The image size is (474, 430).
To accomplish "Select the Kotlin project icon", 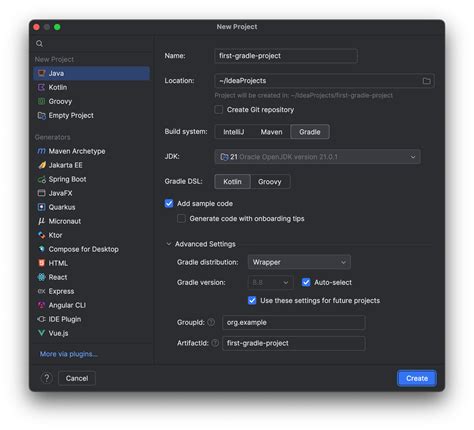I will (x=41, y=87).
